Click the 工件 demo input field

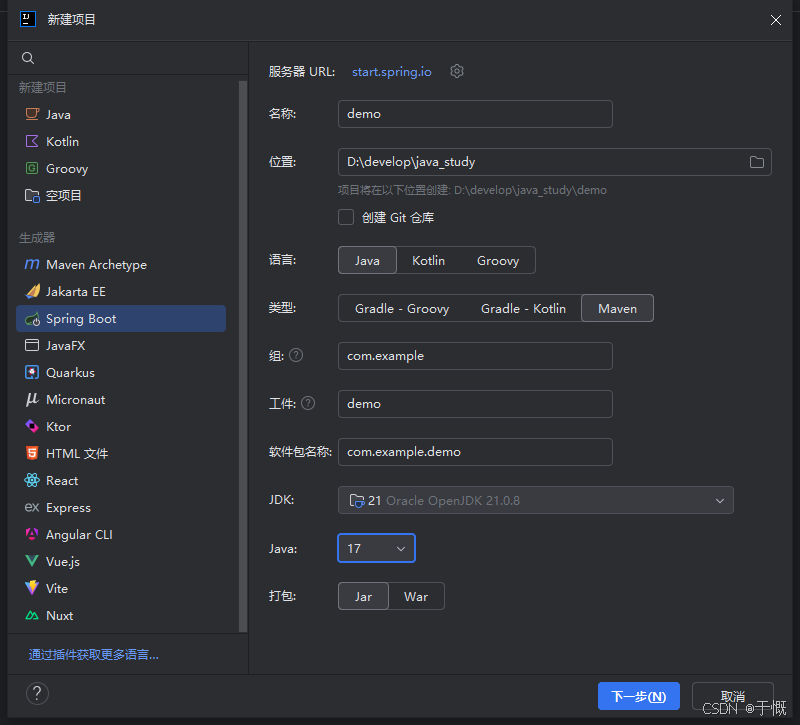point(475,404)
